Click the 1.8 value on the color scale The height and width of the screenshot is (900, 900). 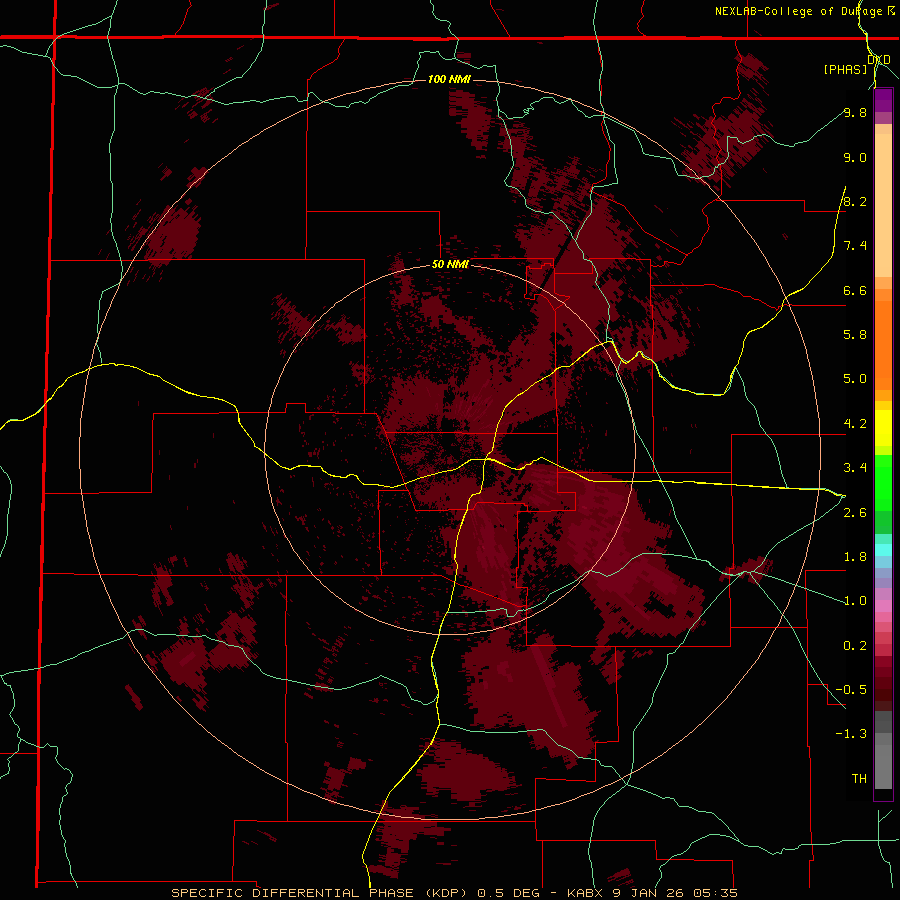(855, 557)
